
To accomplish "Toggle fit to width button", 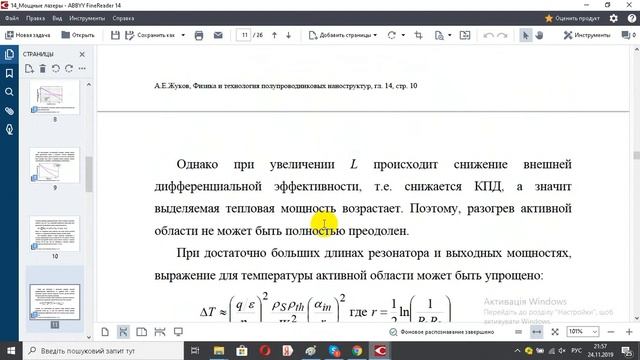I will [537, 332].
